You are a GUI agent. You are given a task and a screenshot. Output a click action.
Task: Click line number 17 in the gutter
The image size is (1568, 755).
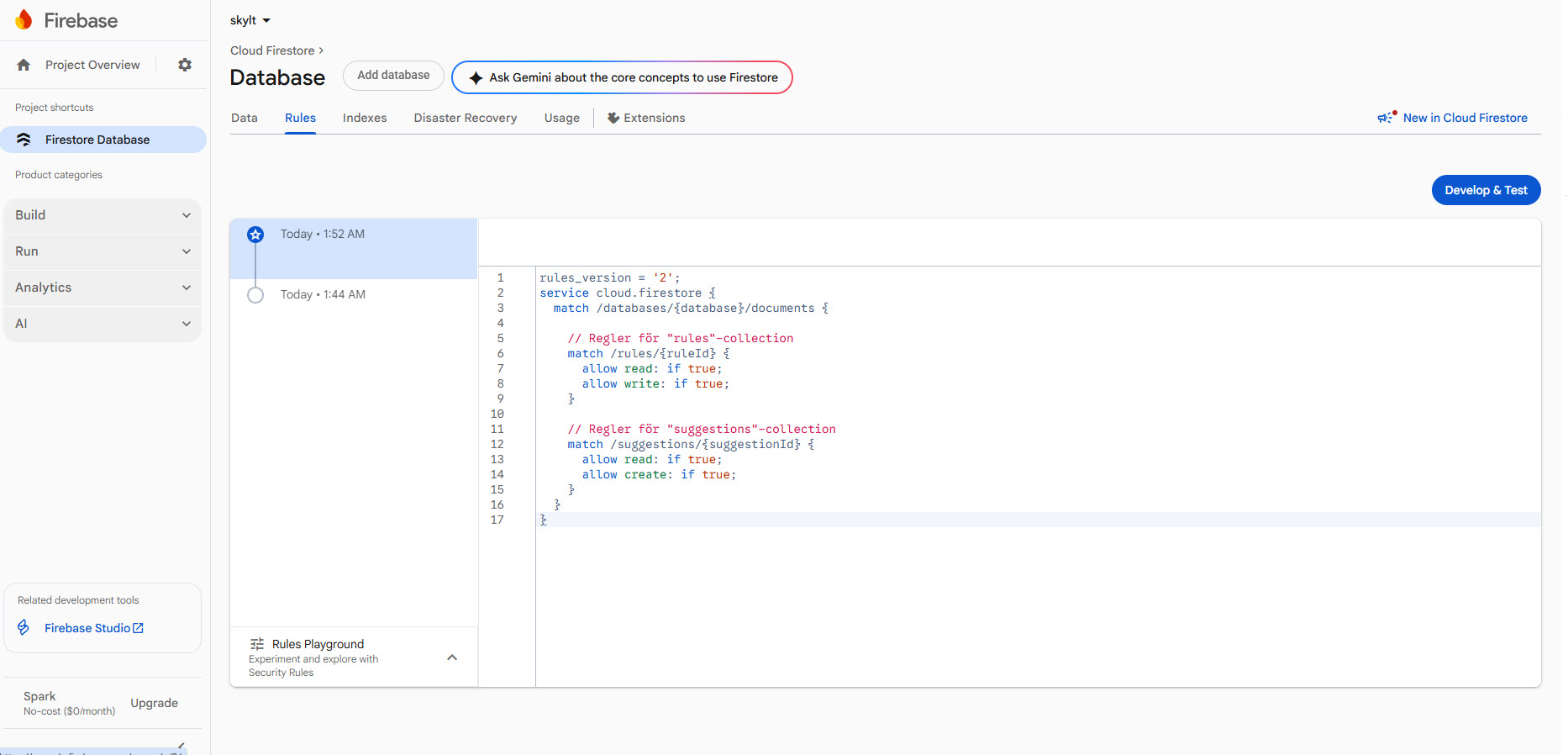(497, 520)
